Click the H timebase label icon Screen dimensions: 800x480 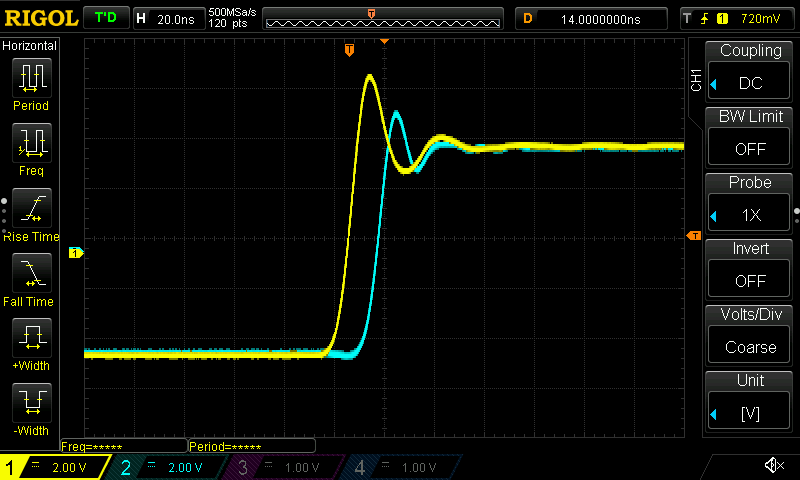pyautogui.click(x=141, y=19)
